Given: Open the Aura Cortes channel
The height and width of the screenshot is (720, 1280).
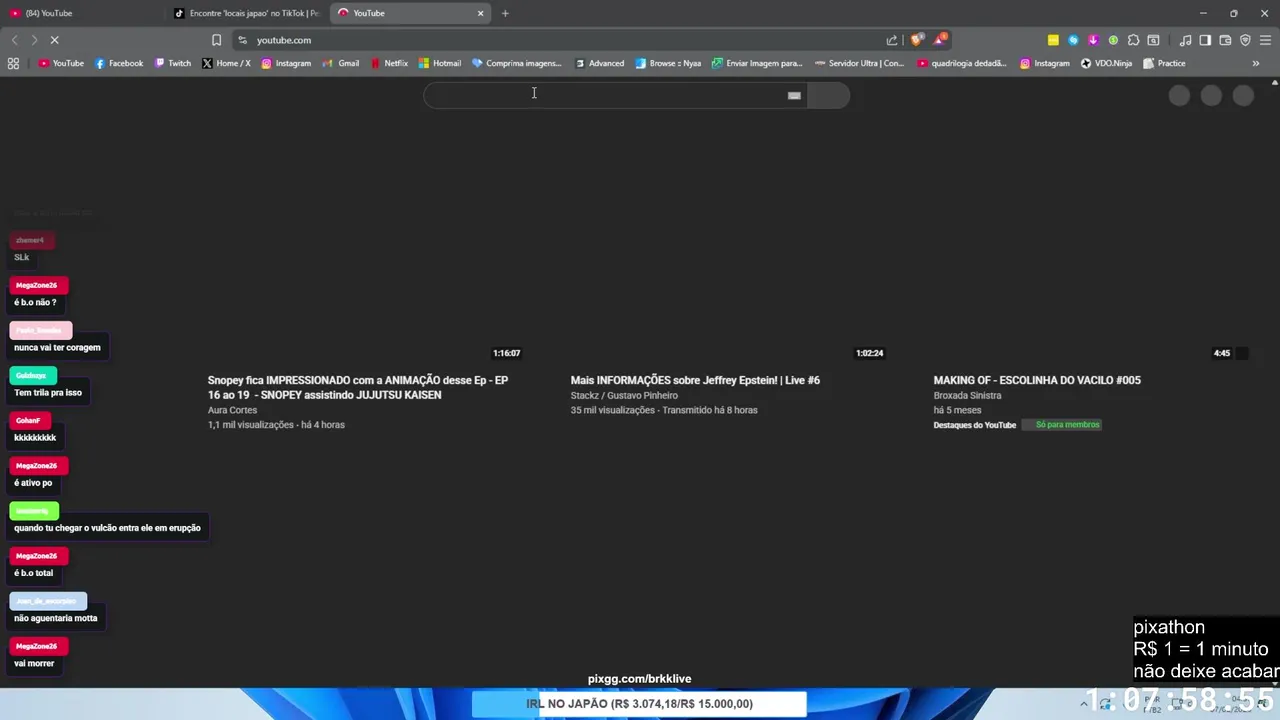Looking at the screenshot, I should click(232, 410).
